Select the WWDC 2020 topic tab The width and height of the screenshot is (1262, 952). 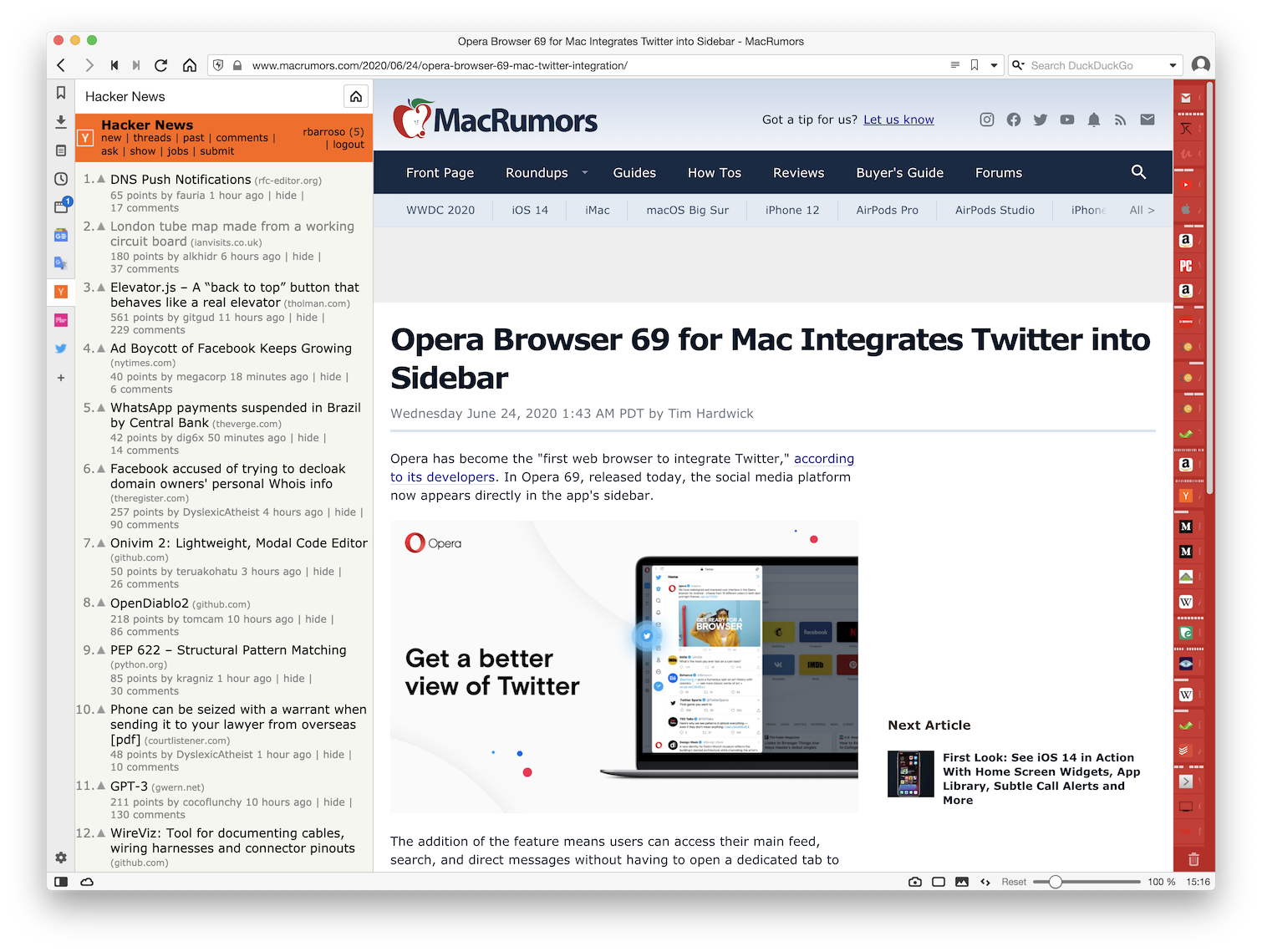tap(440, 210)
